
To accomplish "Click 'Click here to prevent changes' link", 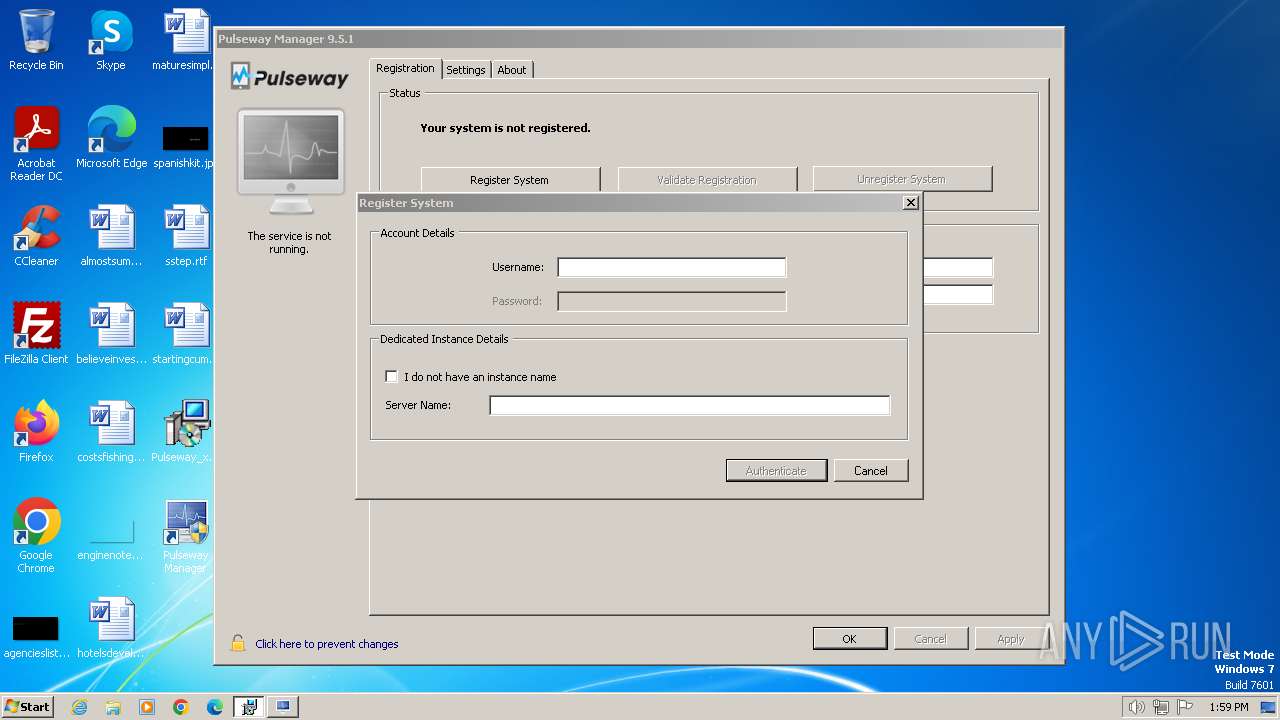I will tap(327, 644).
